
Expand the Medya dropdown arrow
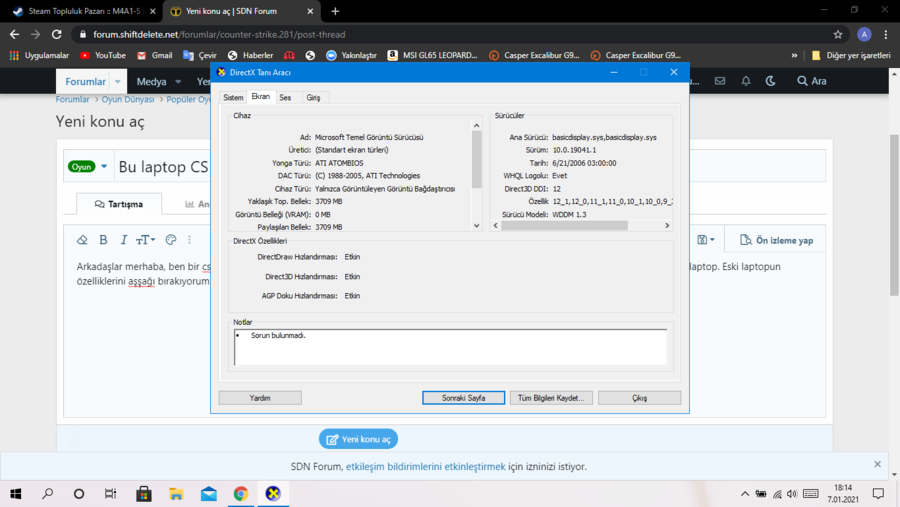178,82
